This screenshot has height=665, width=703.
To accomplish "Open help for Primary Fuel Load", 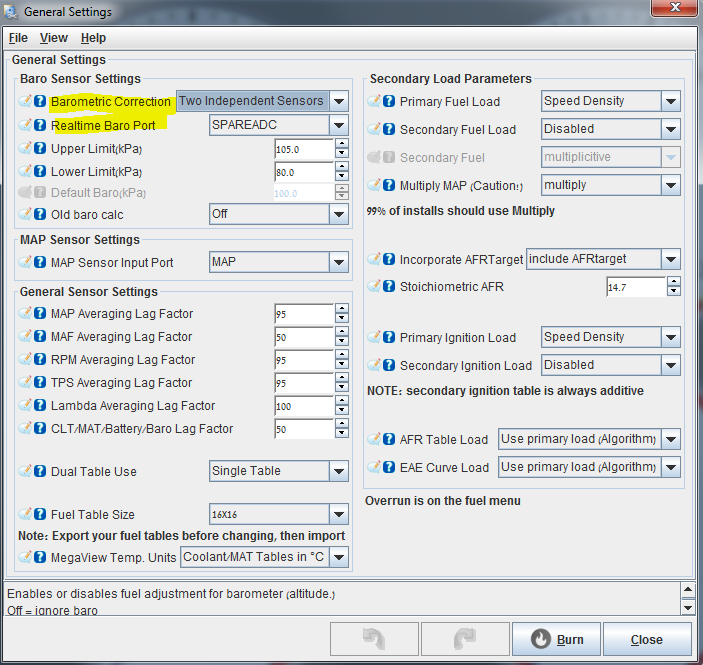I will point(389,101).
